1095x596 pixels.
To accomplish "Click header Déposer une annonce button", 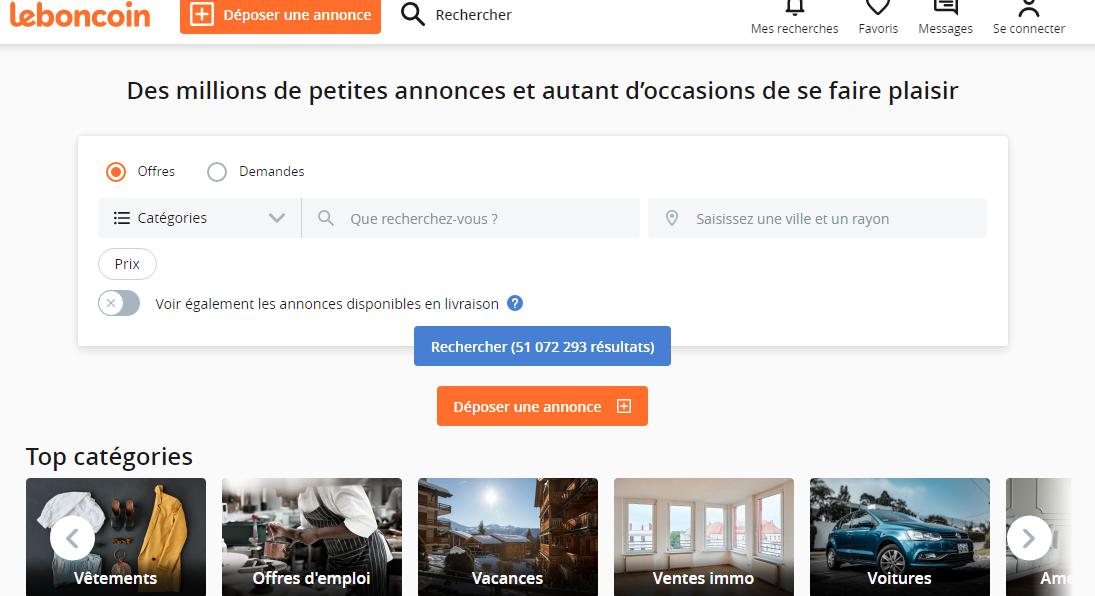I will (280, 15).
